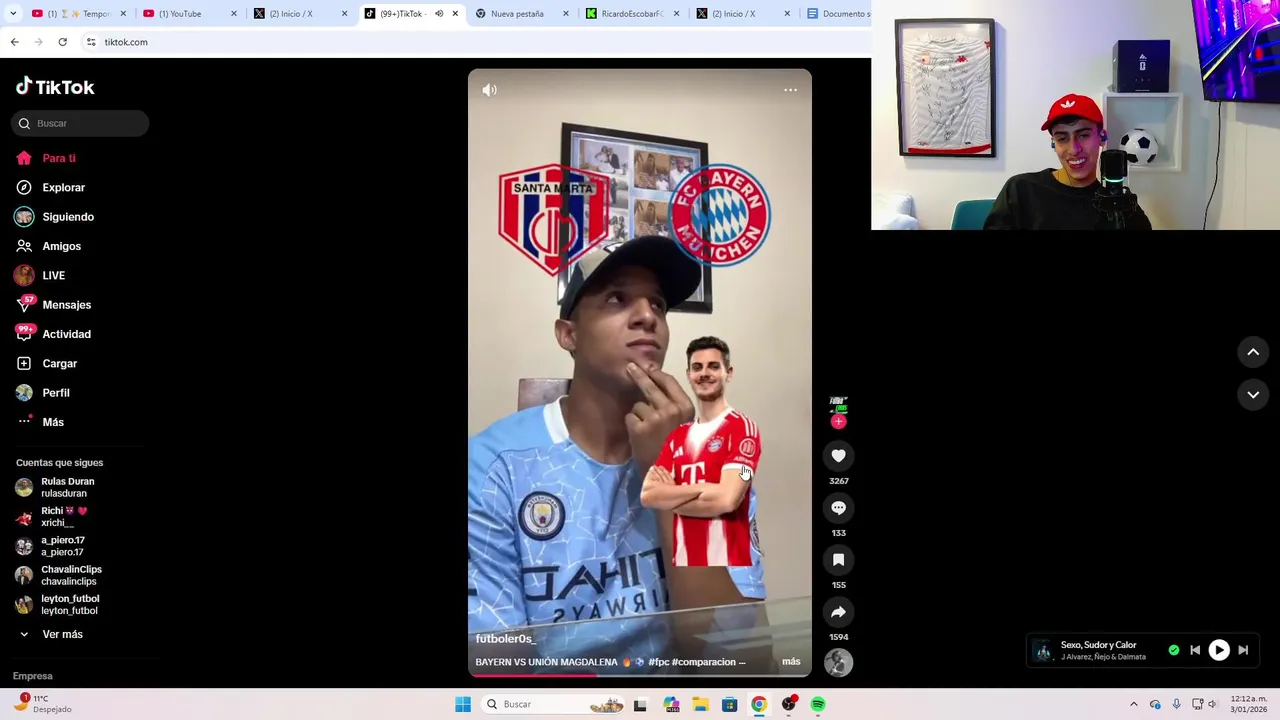The width and height of the screenshot is (1280, 720).
Task: Play Sexo, Sudor y Calor in mini player
Action: coord(1219,650)
